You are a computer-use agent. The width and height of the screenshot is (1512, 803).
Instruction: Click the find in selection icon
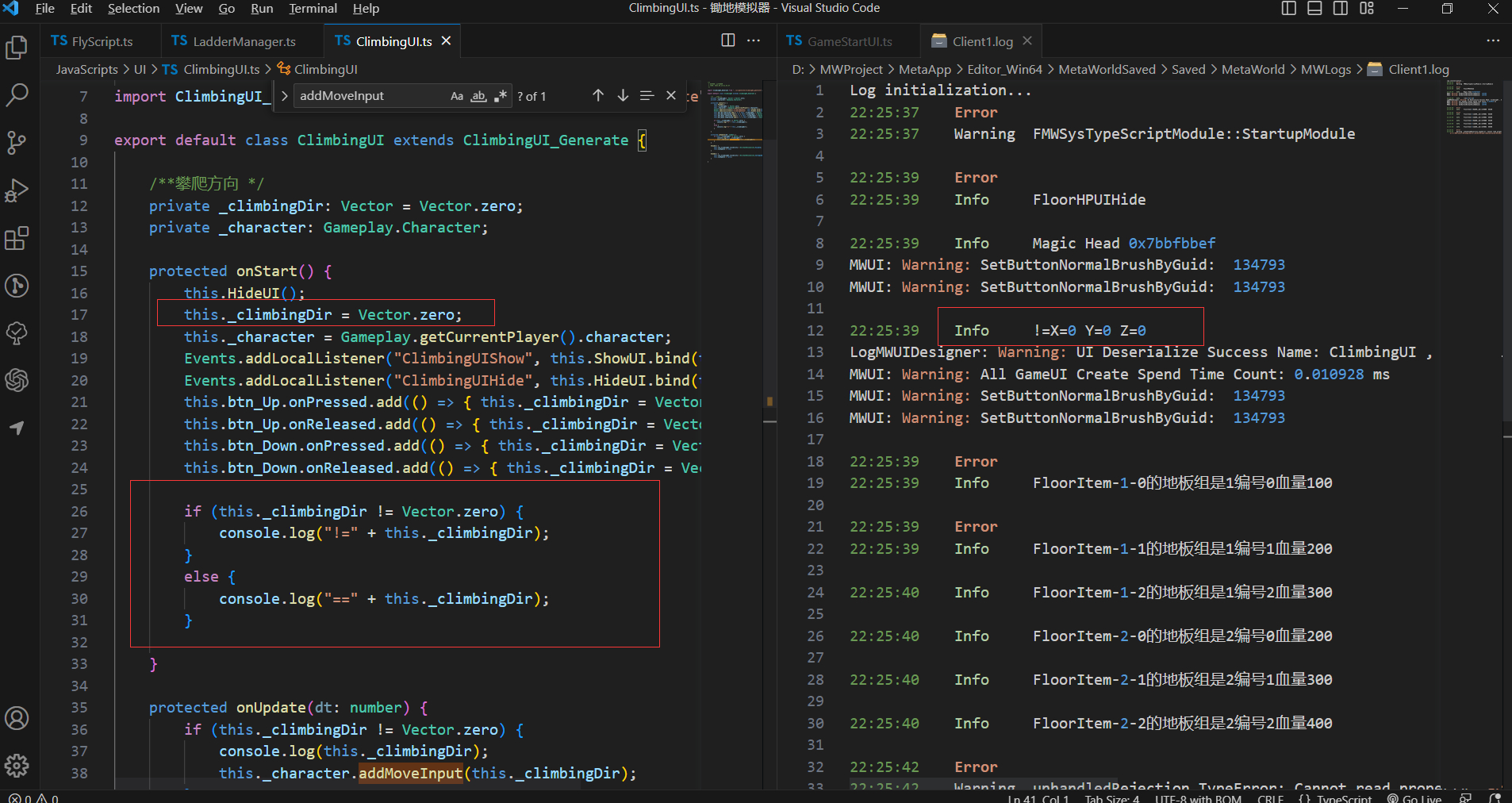[x=647, y=95]
